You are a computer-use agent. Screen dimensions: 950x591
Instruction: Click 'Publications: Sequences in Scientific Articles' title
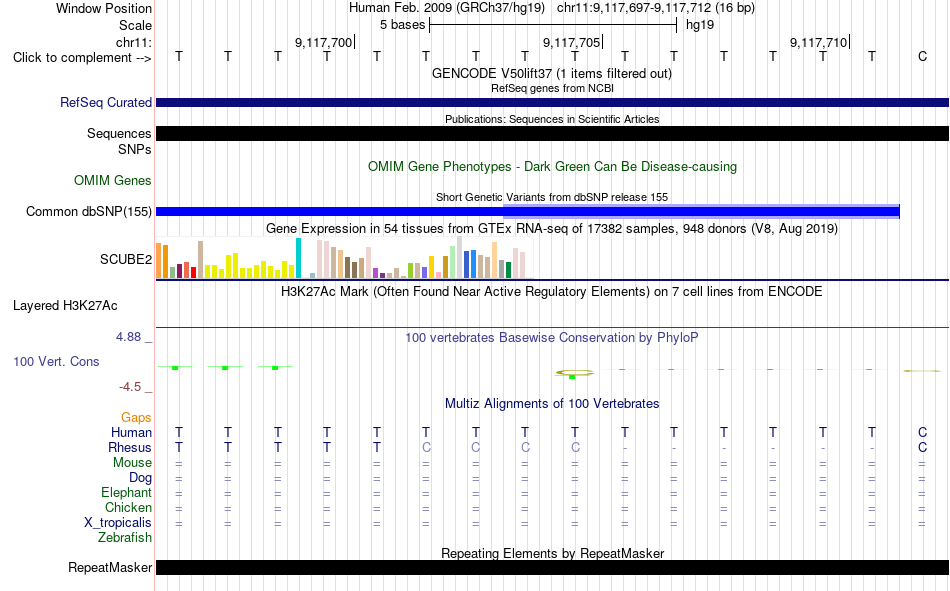pos(552,119)
